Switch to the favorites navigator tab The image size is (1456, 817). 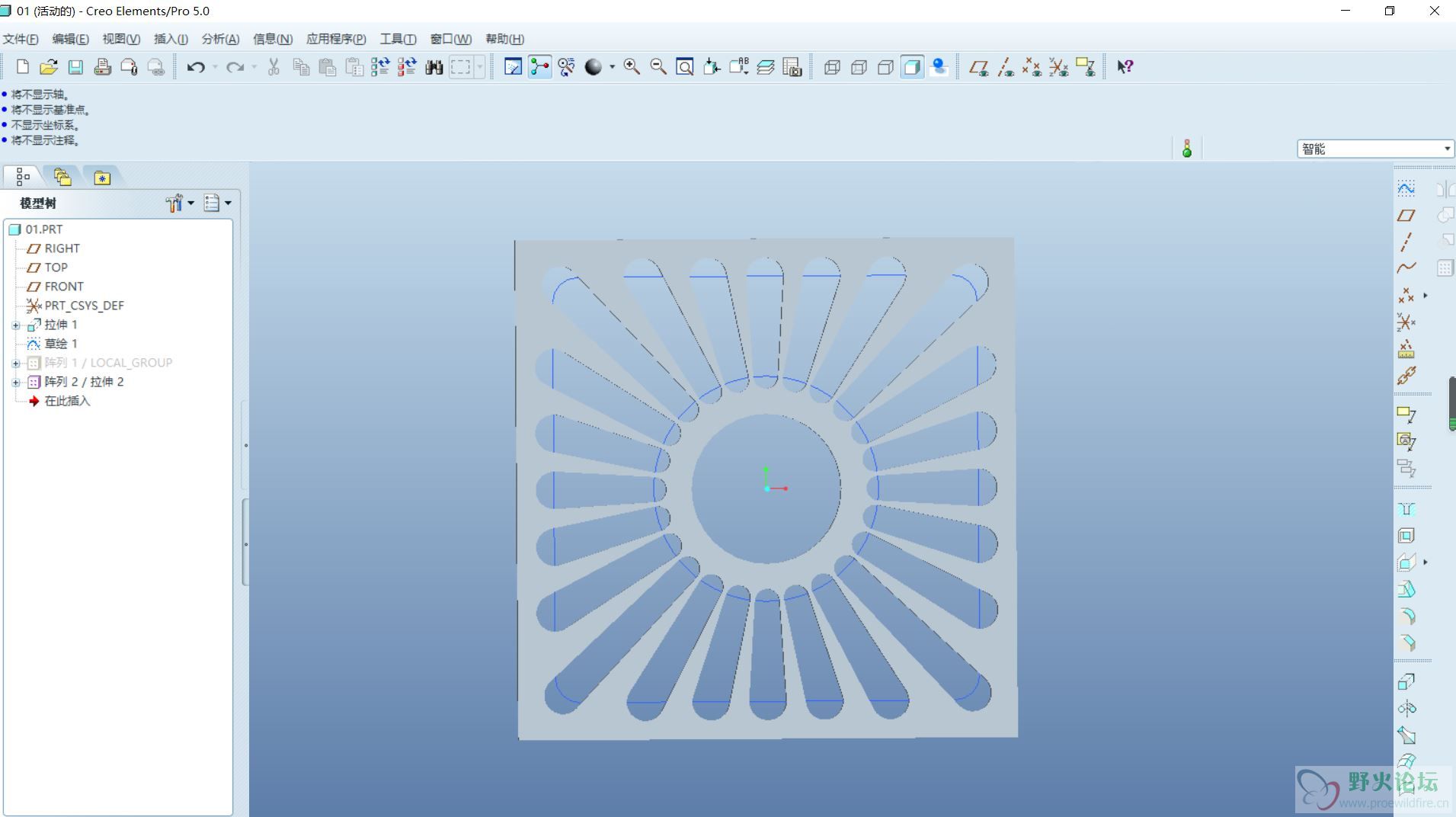[x=102, y=177]
